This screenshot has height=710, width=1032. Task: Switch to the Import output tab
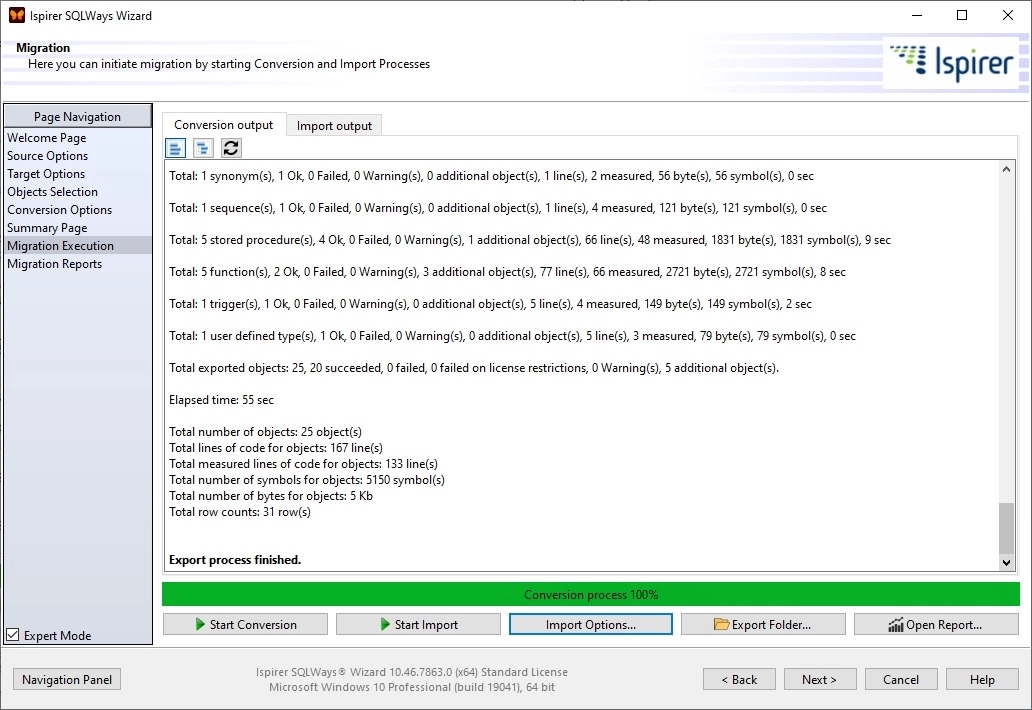click(x=334, y=124)
